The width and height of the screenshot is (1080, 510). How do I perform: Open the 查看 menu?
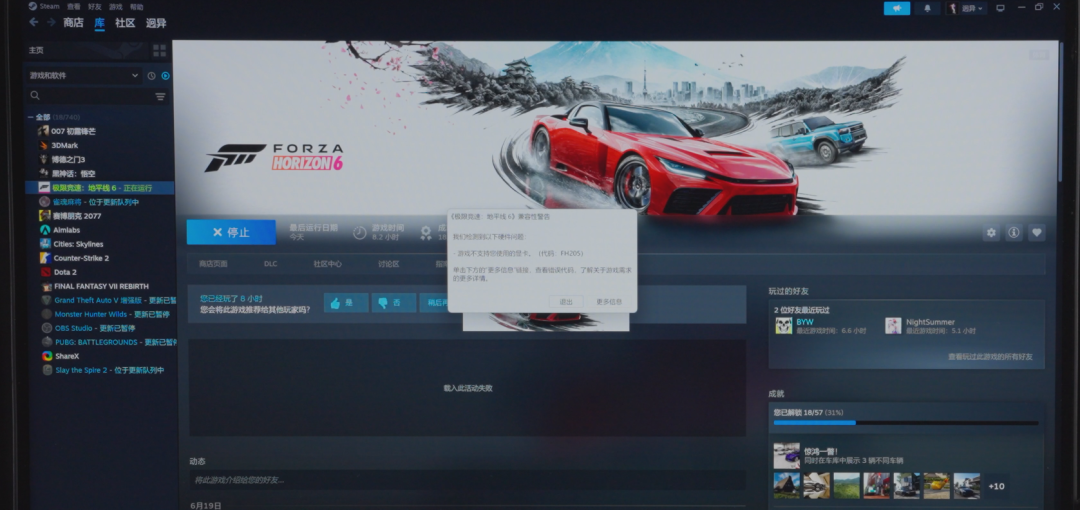(74, 7)
